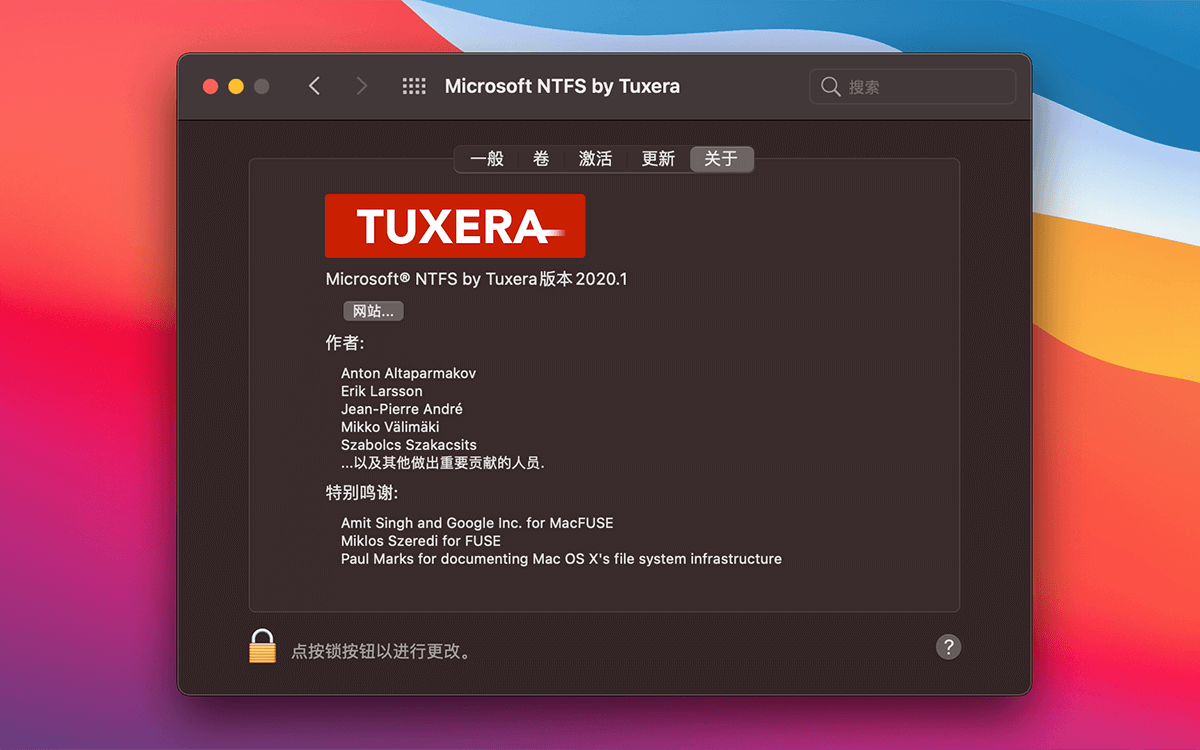The image size is (1200, 750).
Task: Switch to the 激活 tab
Action: click(x=595, y=159)
